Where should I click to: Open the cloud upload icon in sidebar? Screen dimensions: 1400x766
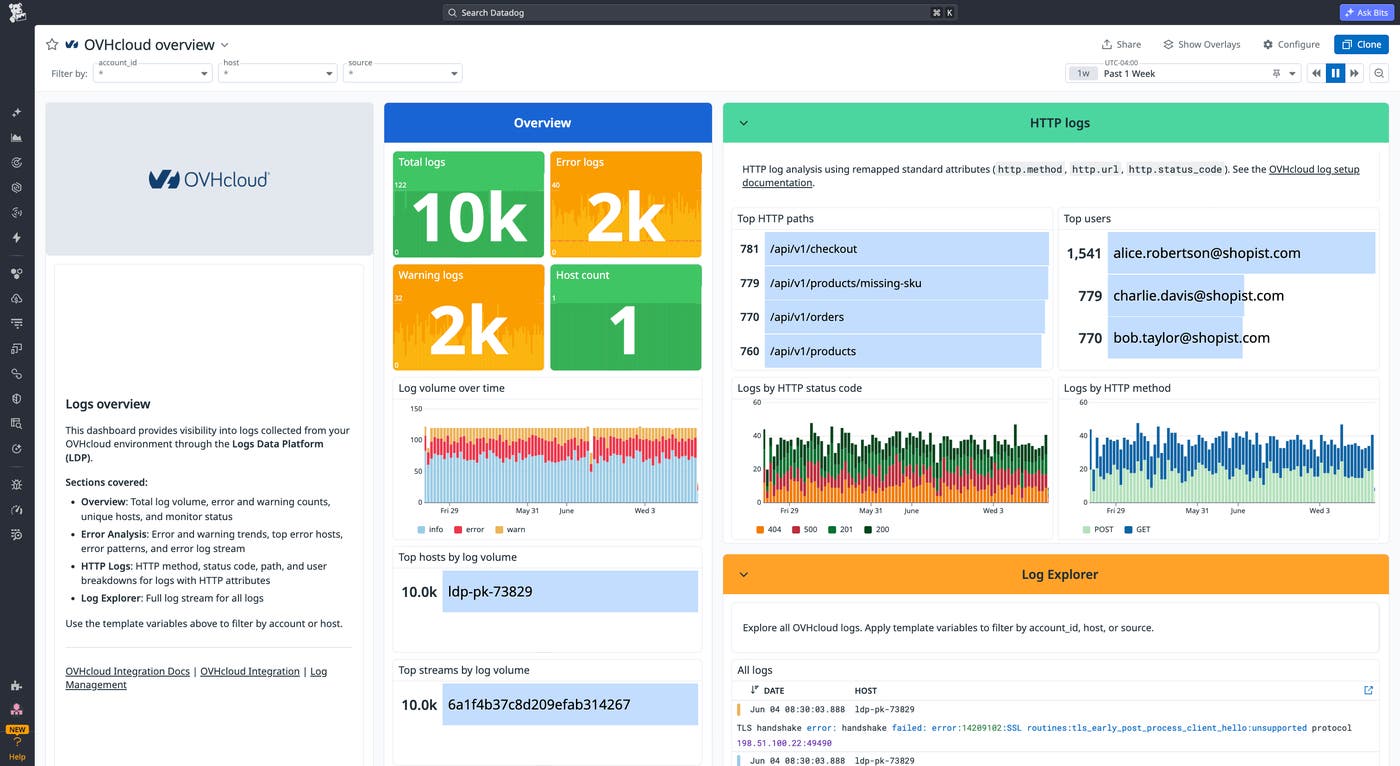point(16,299)
